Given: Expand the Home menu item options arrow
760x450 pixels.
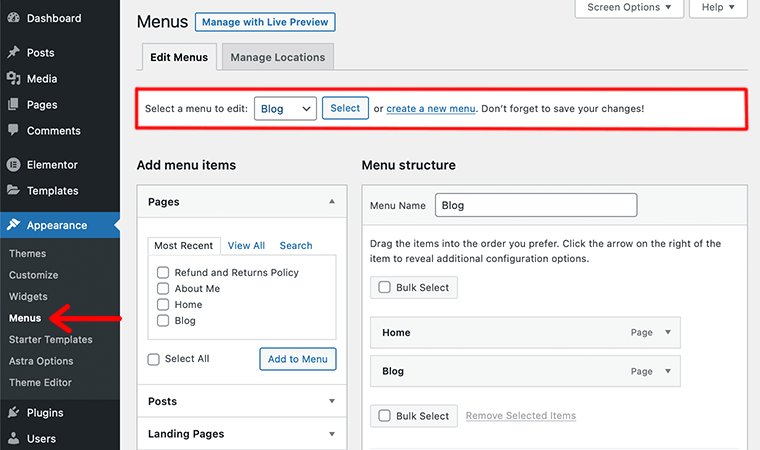Looking at the screenshot, I should (668, 332).
